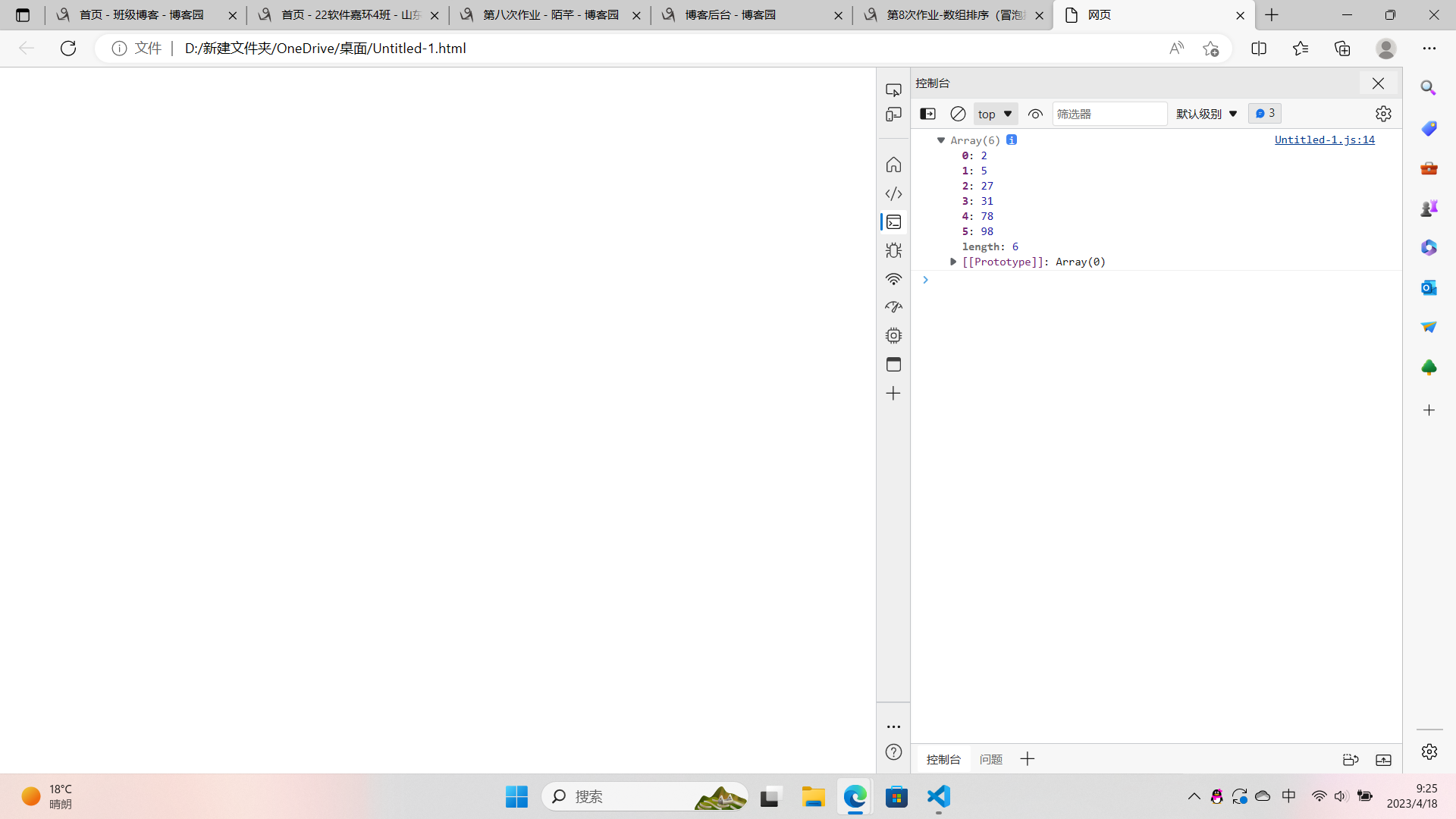The width and height of the screenshot is (1456, 819).
Task: Toggle the console sidebar panel
Action: click(x=927, y=114)
